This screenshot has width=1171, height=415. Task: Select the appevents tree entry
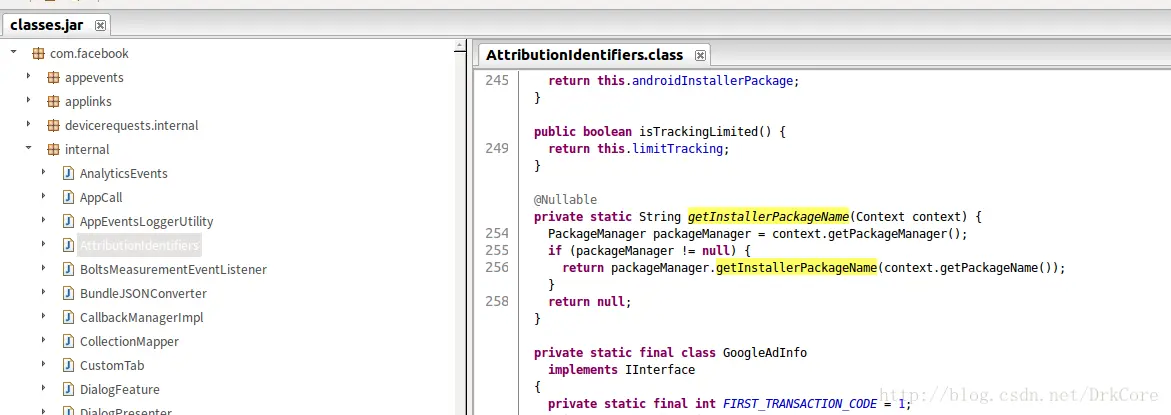click(x=94, y=78)
